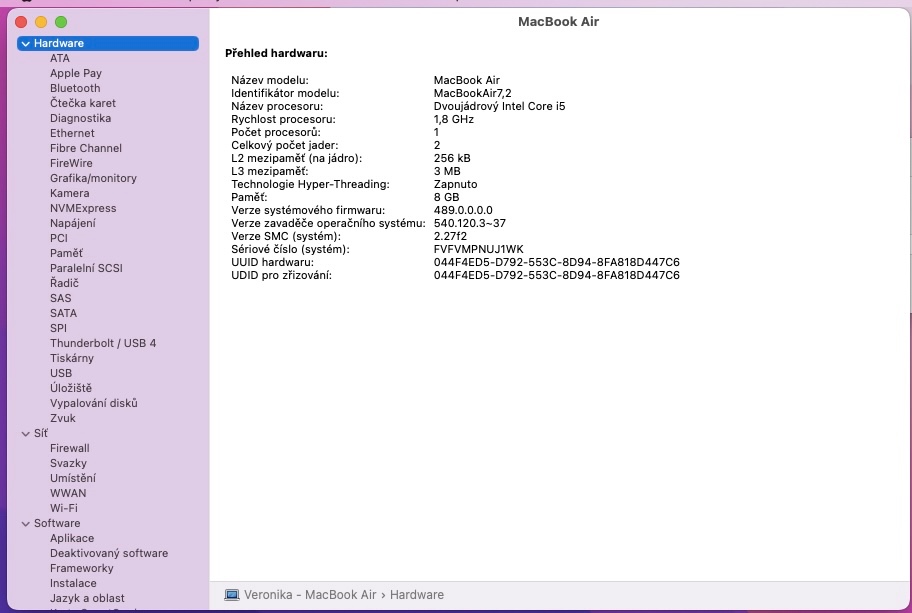The width and height of the screenshot is (912, 613).
Task: Collapse the Software section chevron
Action: [x=25, y=524]
